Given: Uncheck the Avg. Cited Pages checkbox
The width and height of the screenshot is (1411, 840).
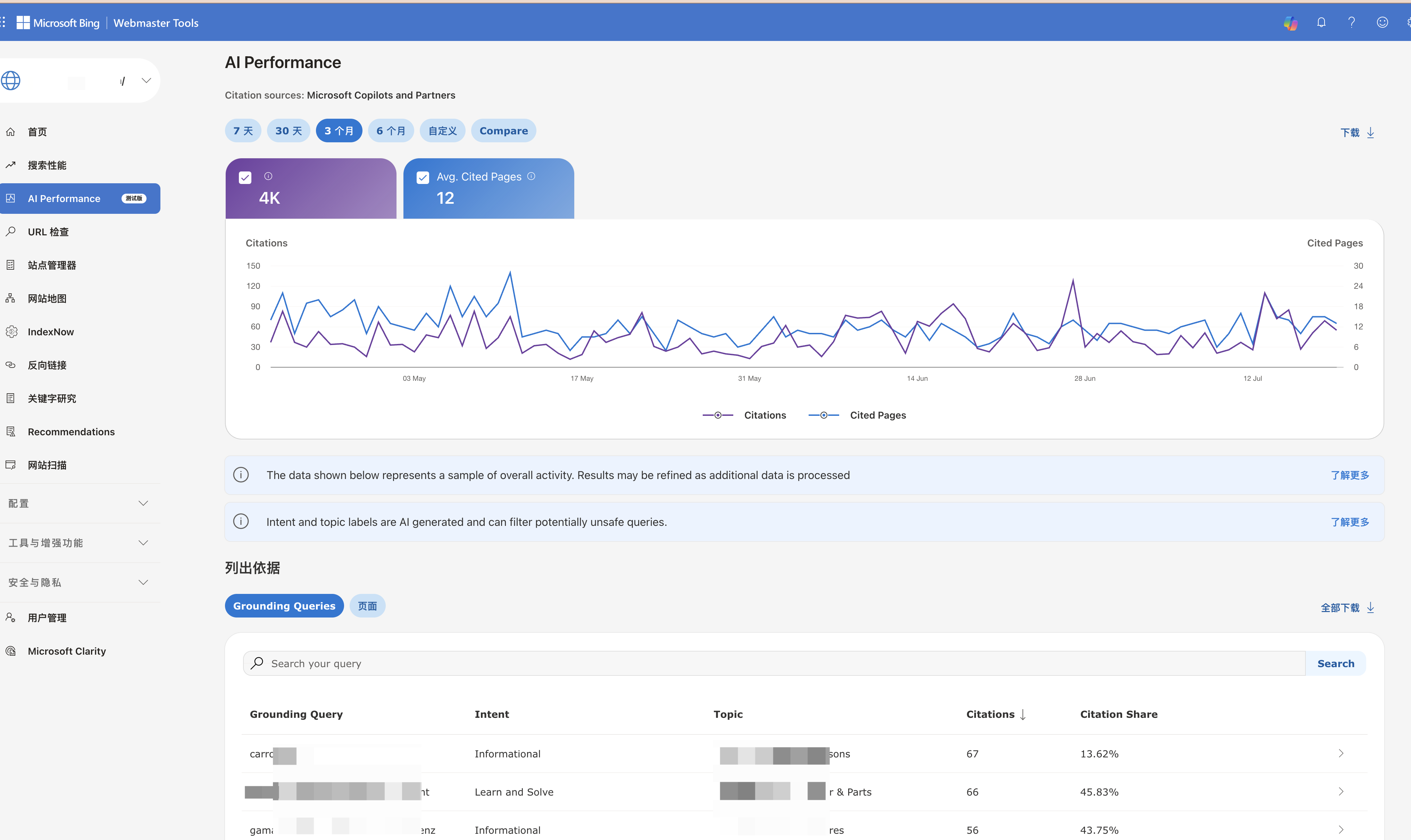Looking at the screenshot, I should (x=423, y=178).
